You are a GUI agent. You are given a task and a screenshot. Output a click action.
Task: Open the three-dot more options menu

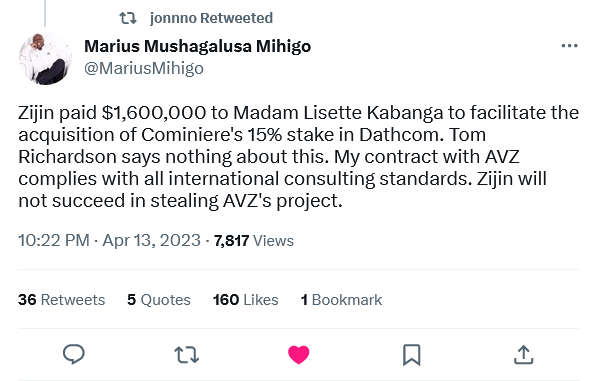point(569,46)
